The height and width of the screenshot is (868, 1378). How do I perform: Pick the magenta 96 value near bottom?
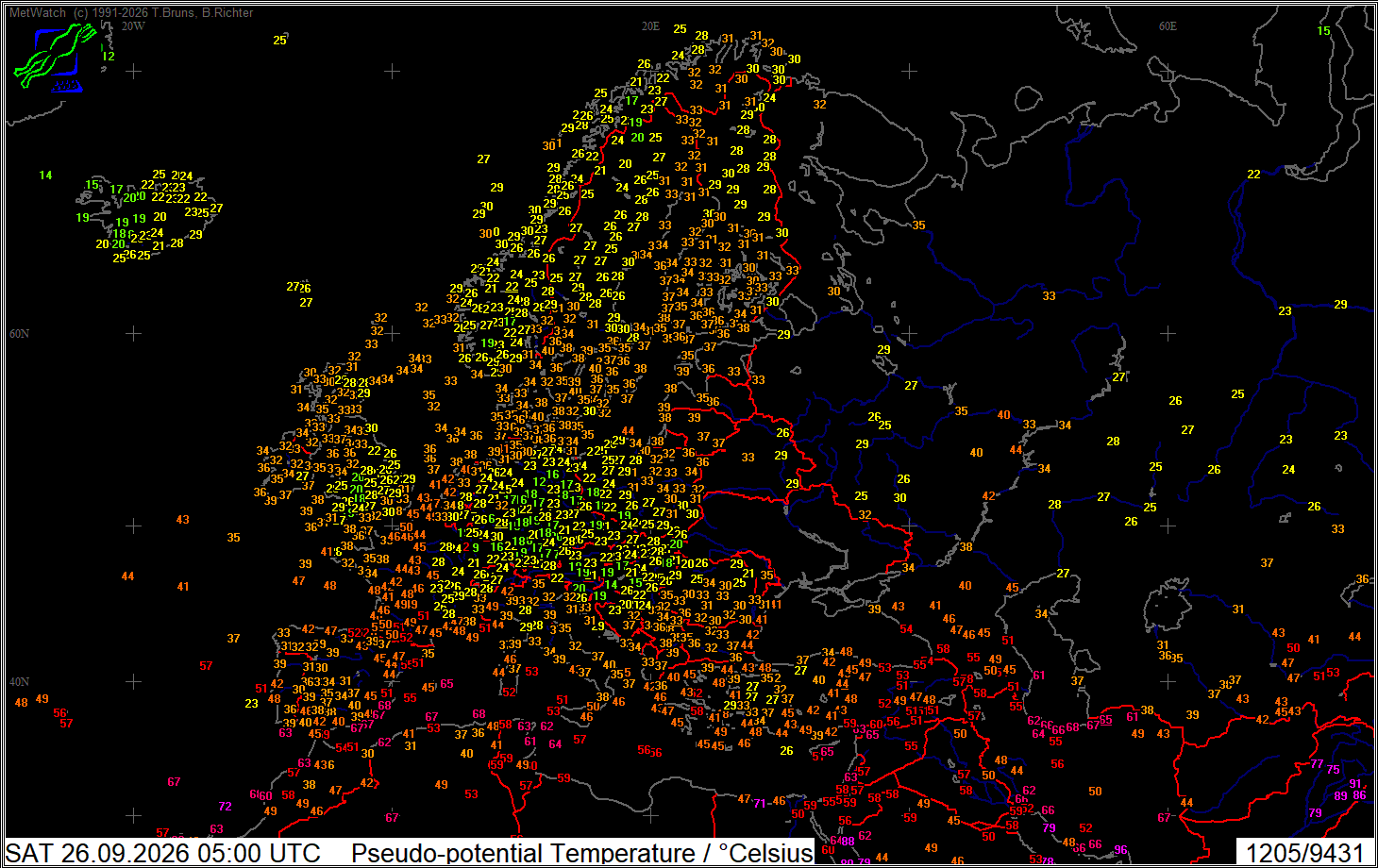point(1120,850)
